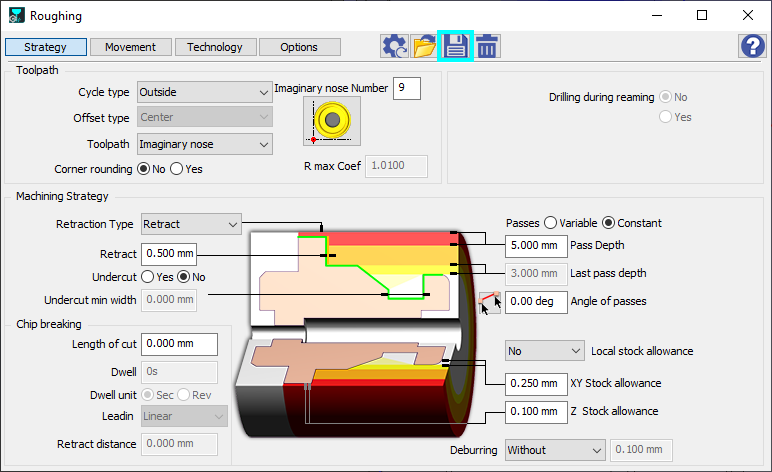The width and height of the screenshot is (772, 472).
Task: Expand the Retraction Type dropdown
Action: pyautogui.click(x=191, y=224)
